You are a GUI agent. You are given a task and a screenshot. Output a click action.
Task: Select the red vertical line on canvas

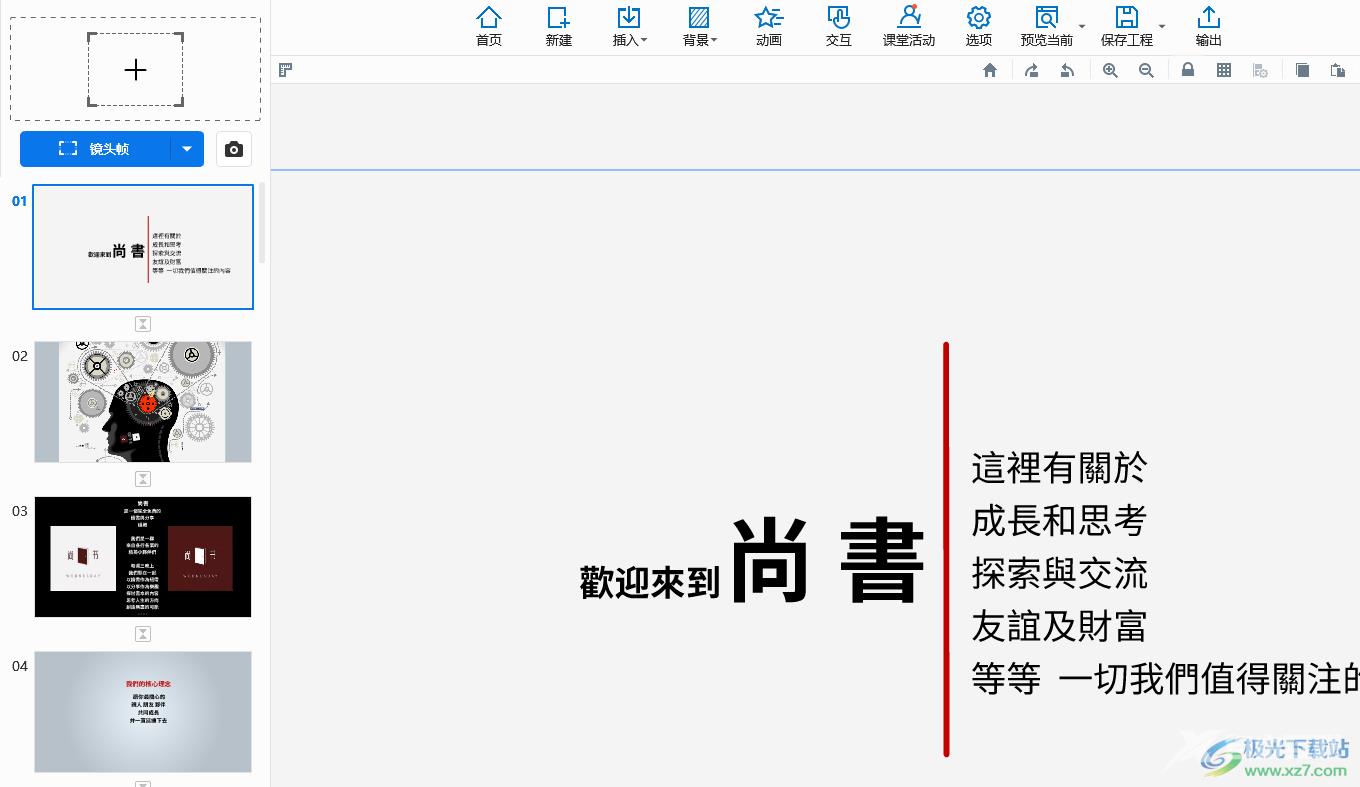tap(946, 549)
